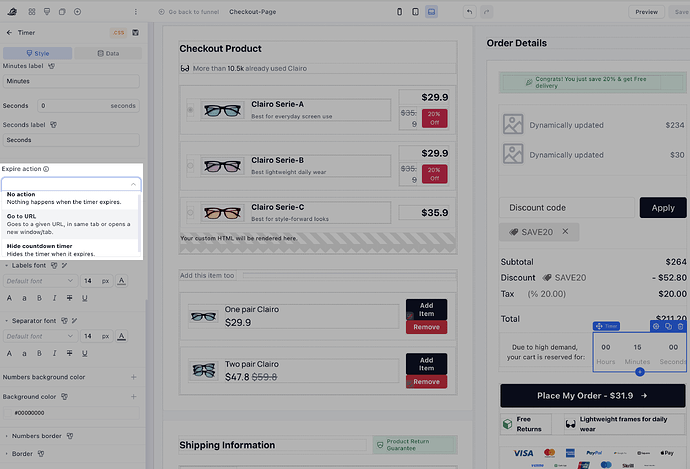Open the Labels font family dropdown
Screen dimensions: 690x469
40,281
